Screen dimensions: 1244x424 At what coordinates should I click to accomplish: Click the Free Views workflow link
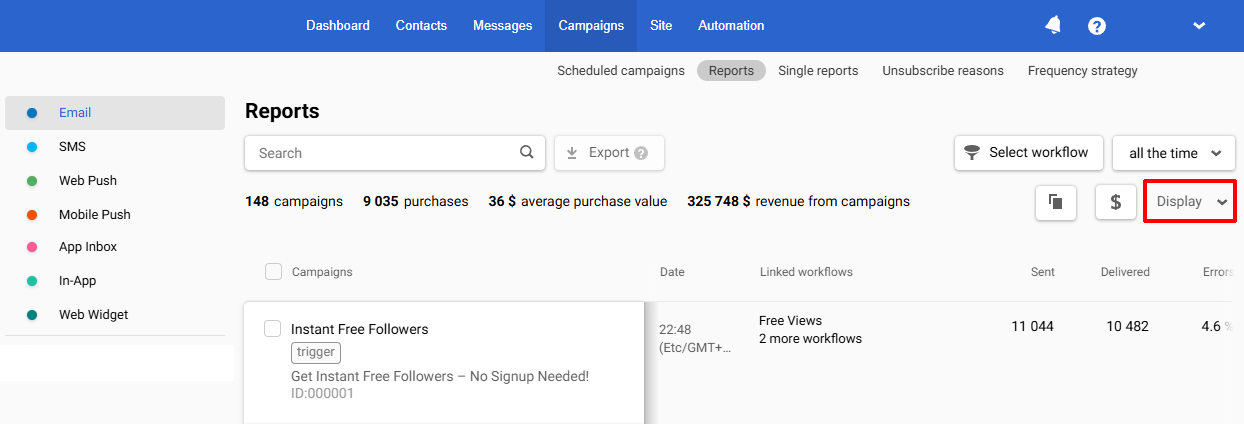click(790, 321)
